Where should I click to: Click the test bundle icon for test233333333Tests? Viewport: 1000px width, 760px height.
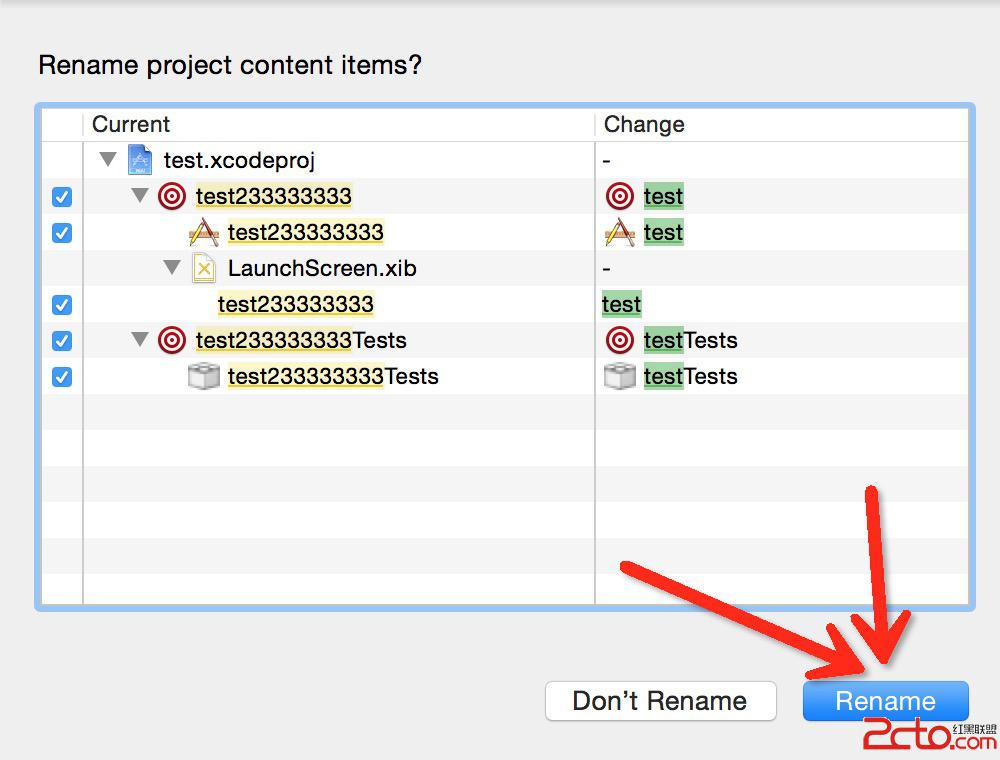tap(204, 376)
